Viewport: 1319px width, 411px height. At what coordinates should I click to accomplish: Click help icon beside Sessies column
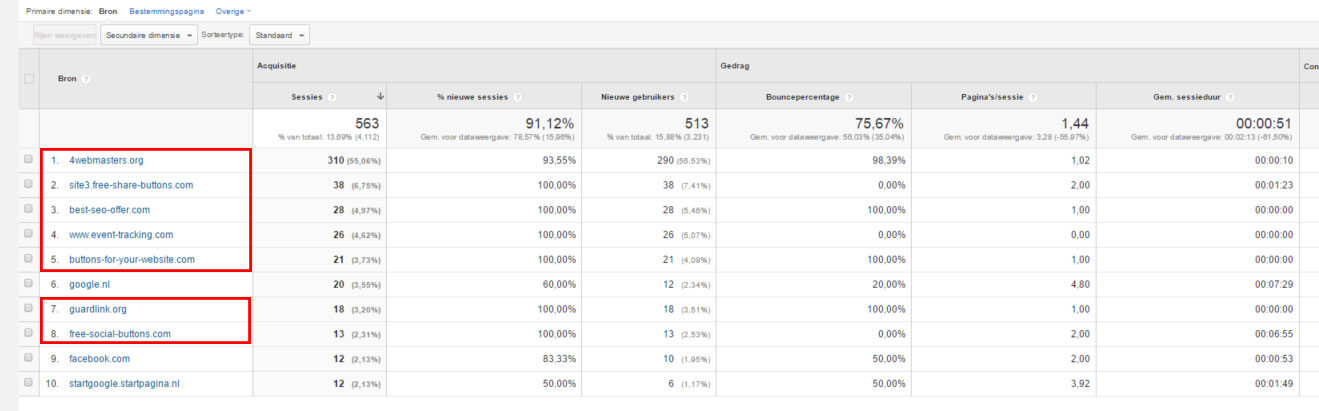(x=331, y=97)
